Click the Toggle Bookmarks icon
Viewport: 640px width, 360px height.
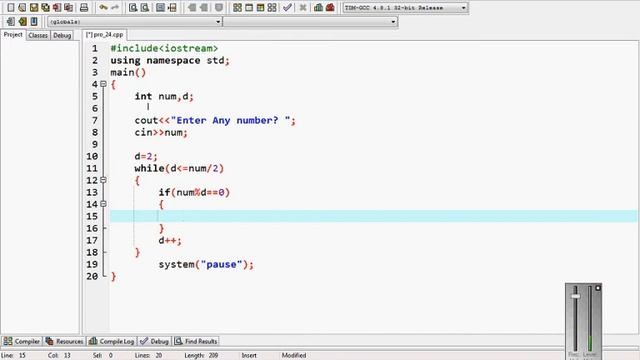point(22,21)
